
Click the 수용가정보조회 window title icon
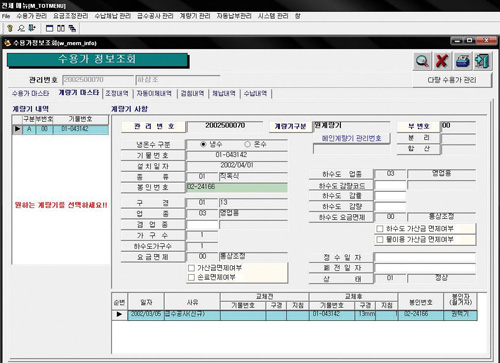coord(7,43)
